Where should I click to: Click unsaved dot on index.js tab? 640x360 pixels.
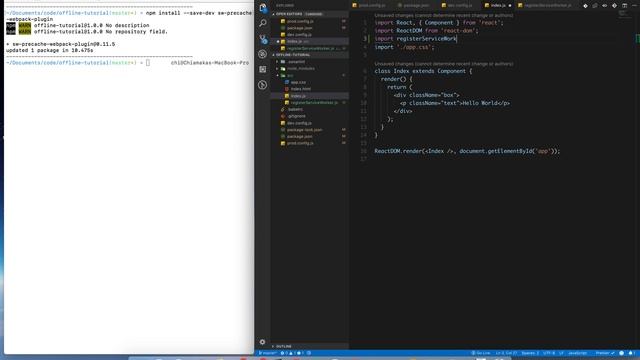510,6
